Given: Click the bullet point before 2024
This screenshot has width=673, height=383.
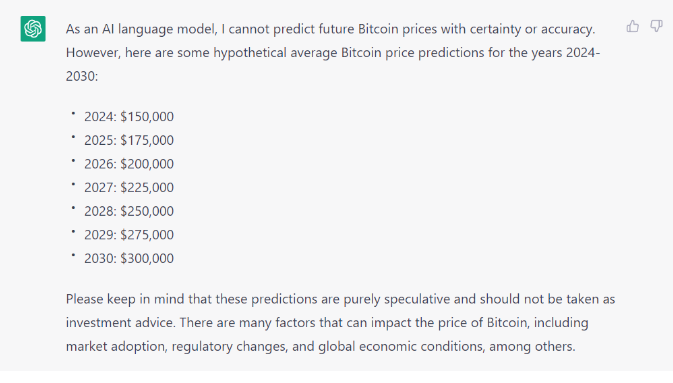Looking at the screenshot, I should tap(73, 114).
